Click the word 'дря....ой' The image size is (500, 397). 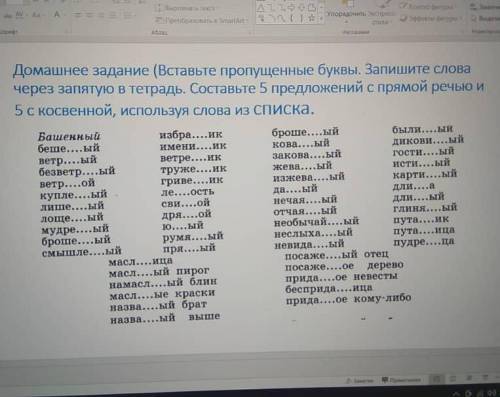[187, 214]
